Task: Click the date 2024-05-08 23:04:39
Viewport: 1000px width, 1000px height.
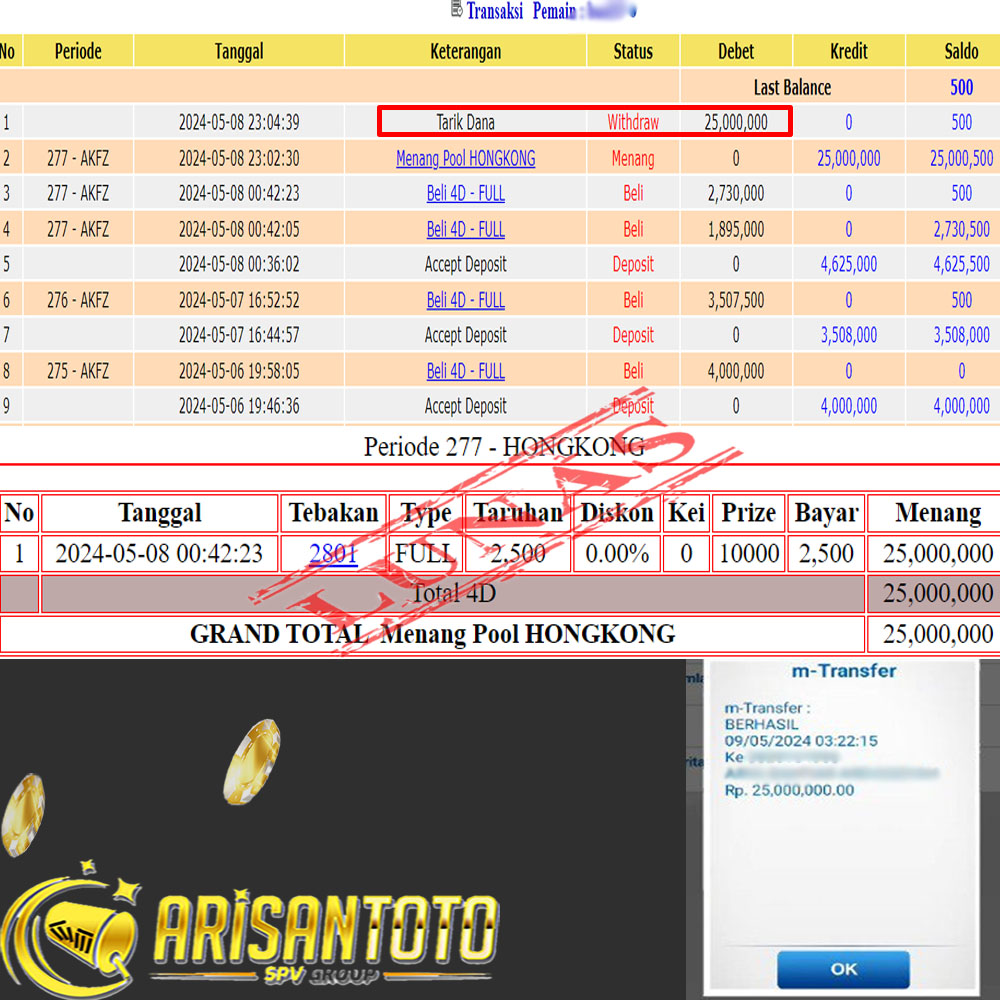Action: 239,122
